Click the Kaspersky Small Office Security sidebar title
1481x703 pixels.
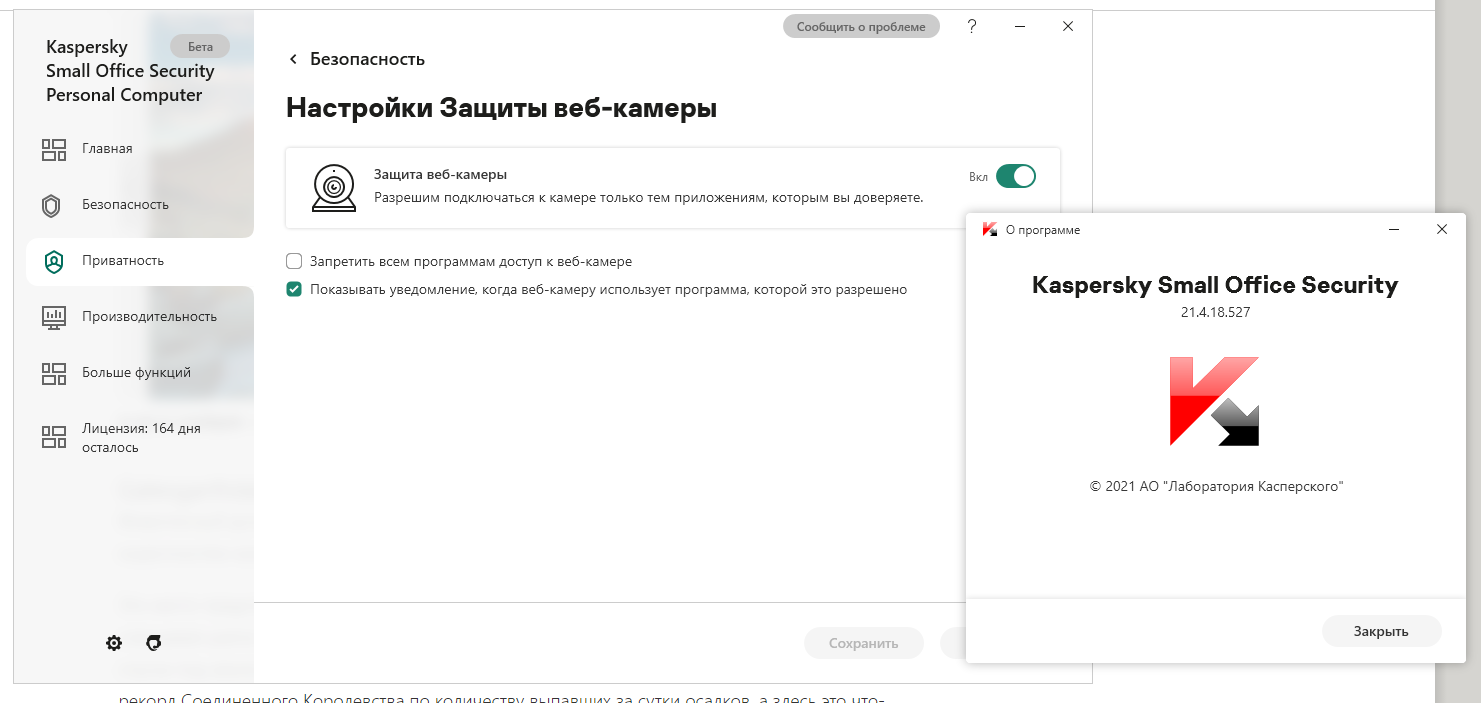pos(130,71)
